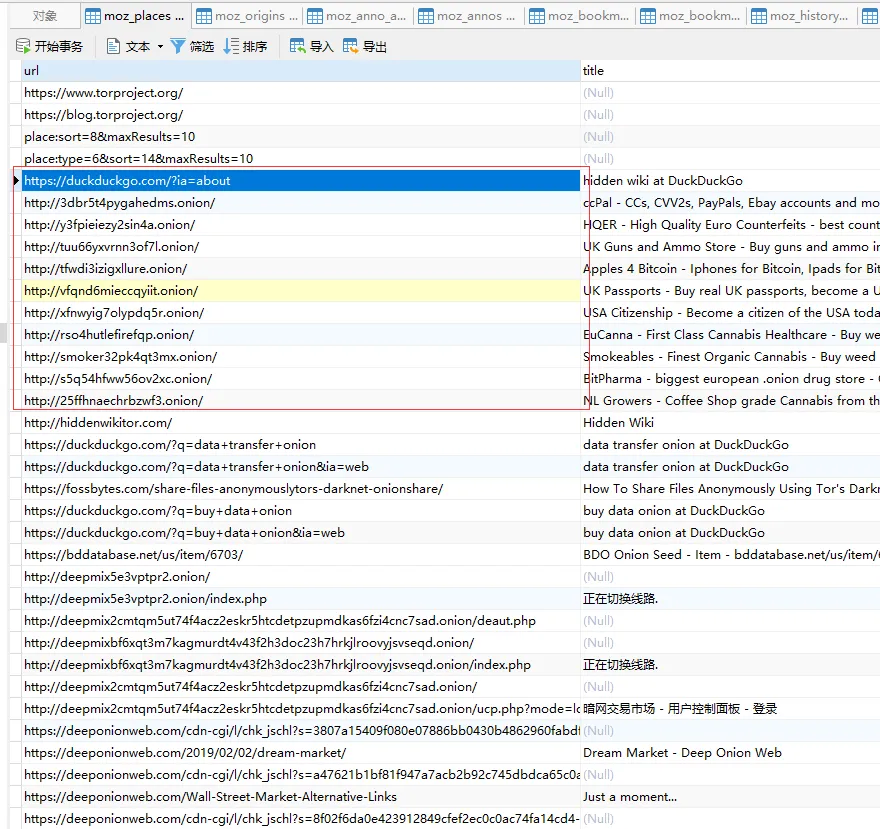Click the Text (文本) document icon
880x829 pixels.
pos(113,46)
